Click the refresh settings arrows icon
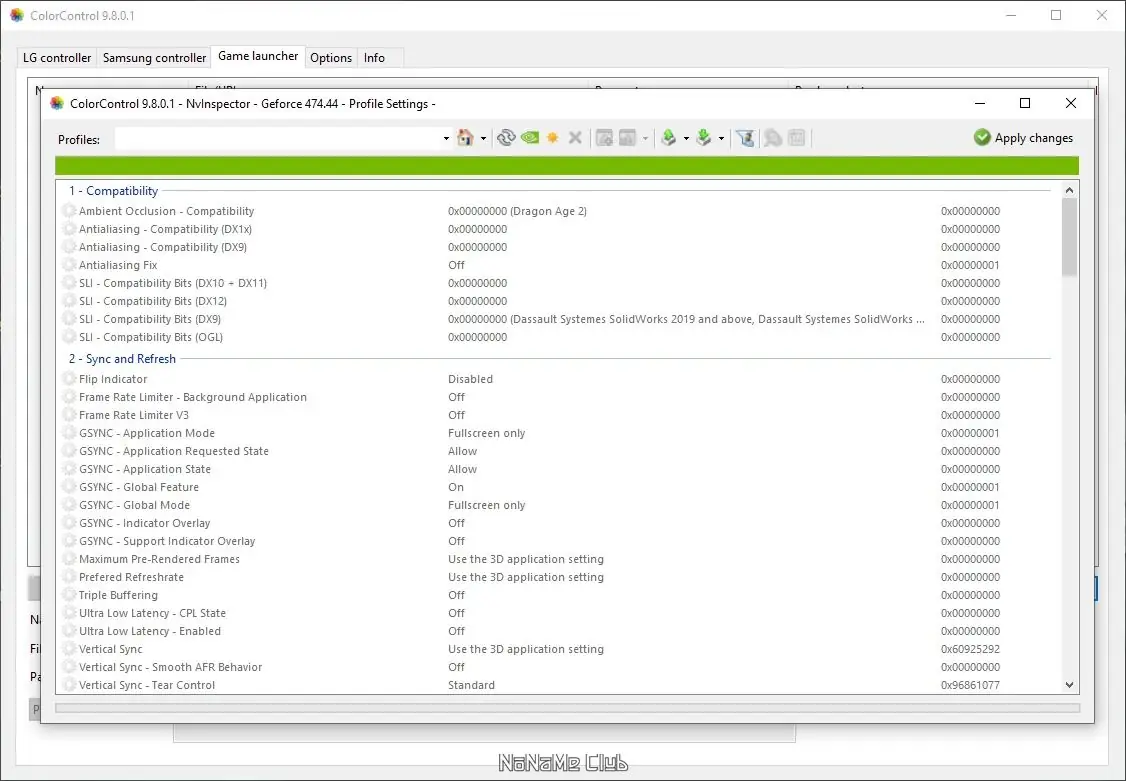 coord(506,138)
